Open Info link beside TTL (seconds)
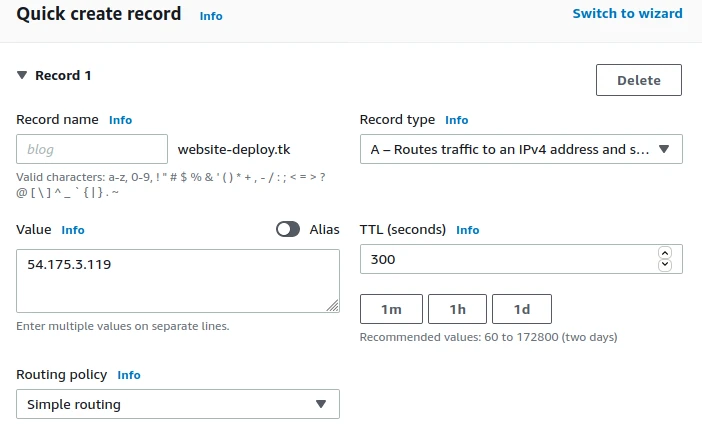Screen dimensions: 702x434 (467, 230)
